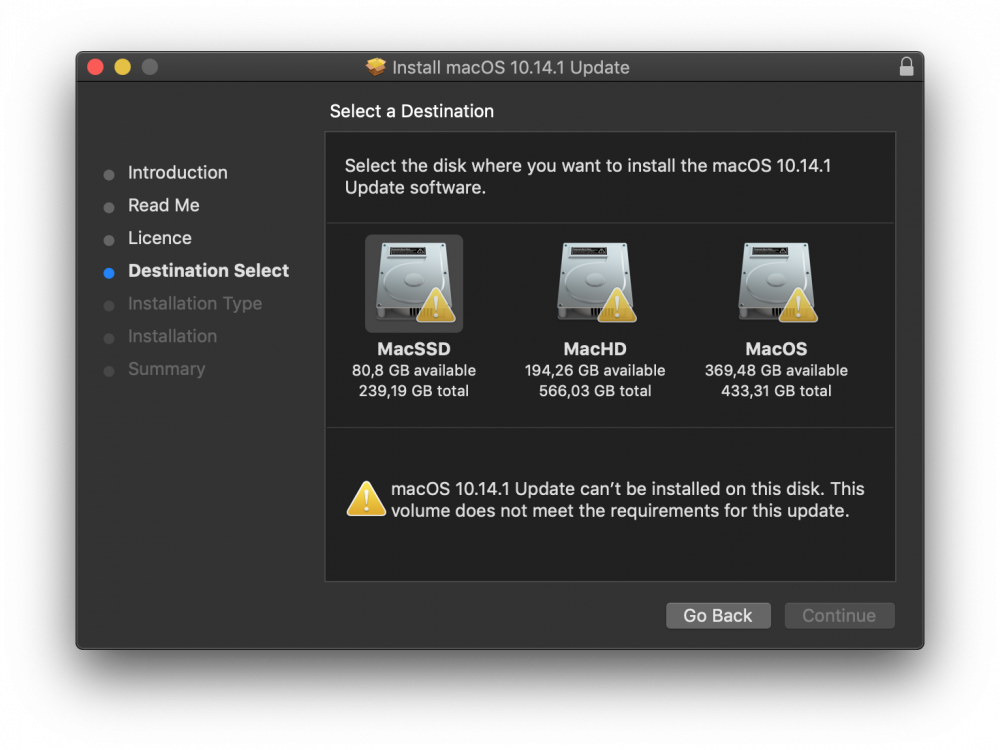This screenshot has height=750, width=1000.
Task: Open the Read Me step
Action: pyautogui.click(x=164, y=205)
